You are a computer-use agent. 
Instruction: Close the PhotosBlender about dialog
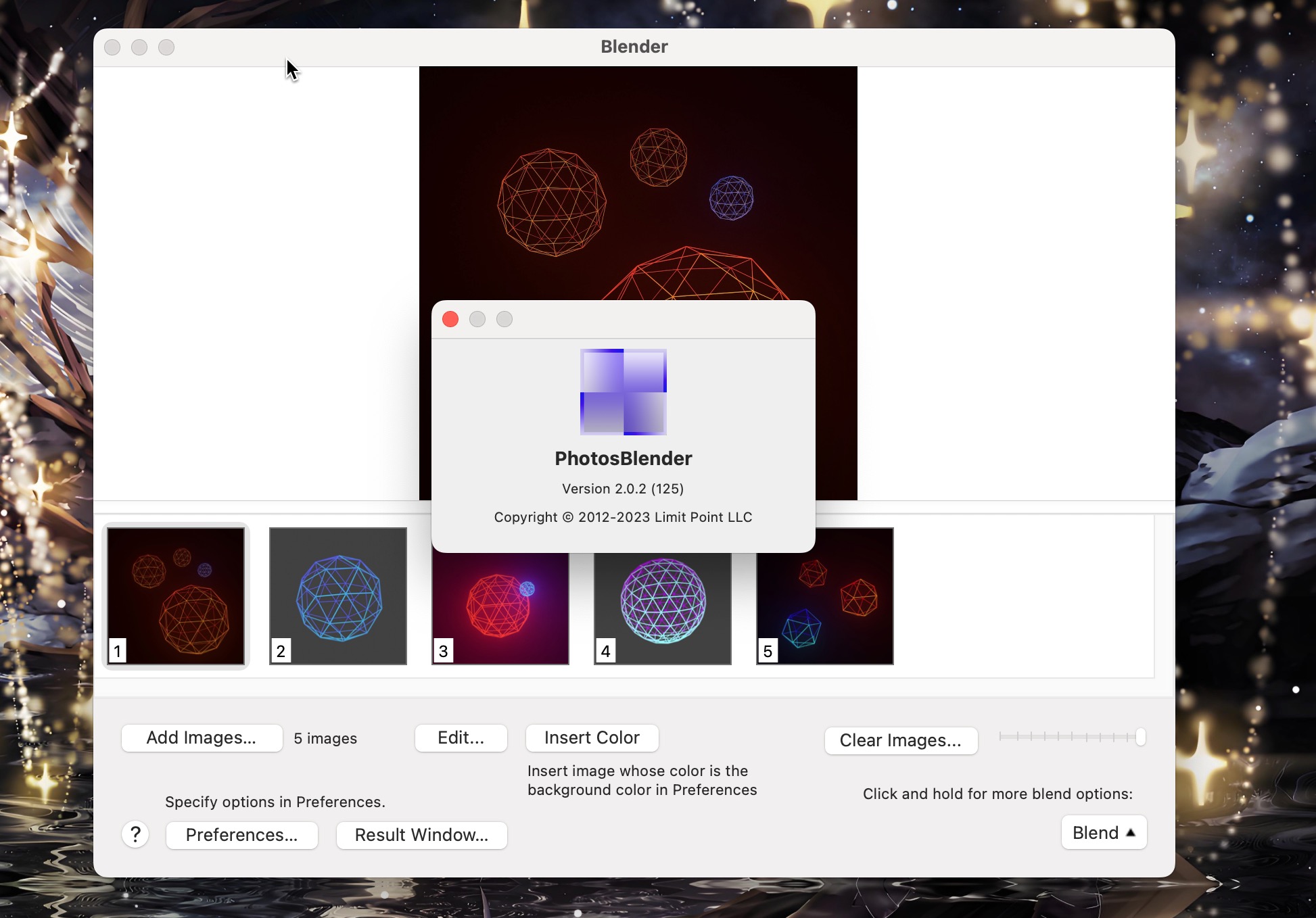[450, 319]
